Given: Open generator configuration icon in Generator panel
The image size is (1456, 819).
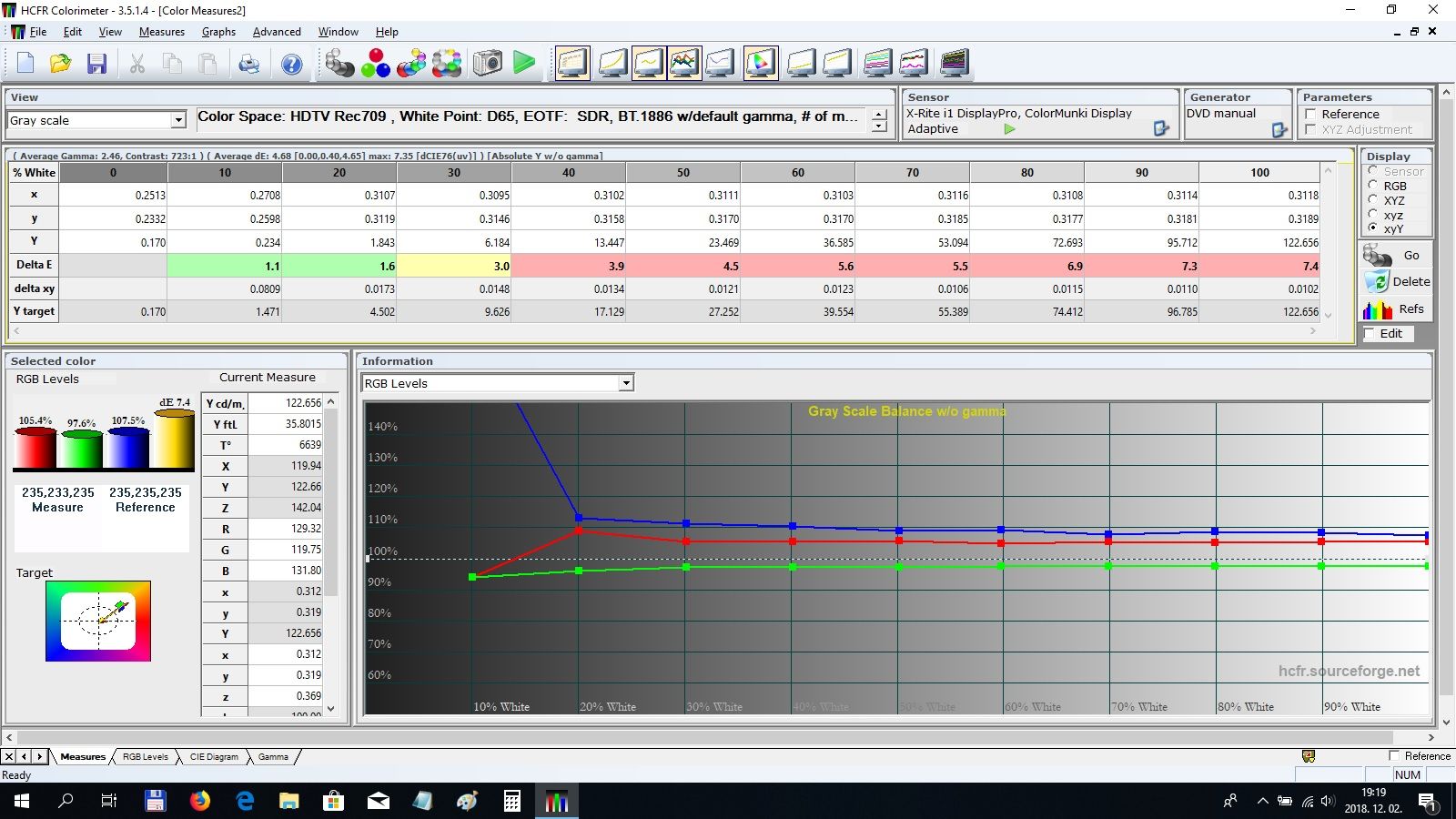Looking at the screenshot, I should pyautogui.click(x=1279, y=130).
